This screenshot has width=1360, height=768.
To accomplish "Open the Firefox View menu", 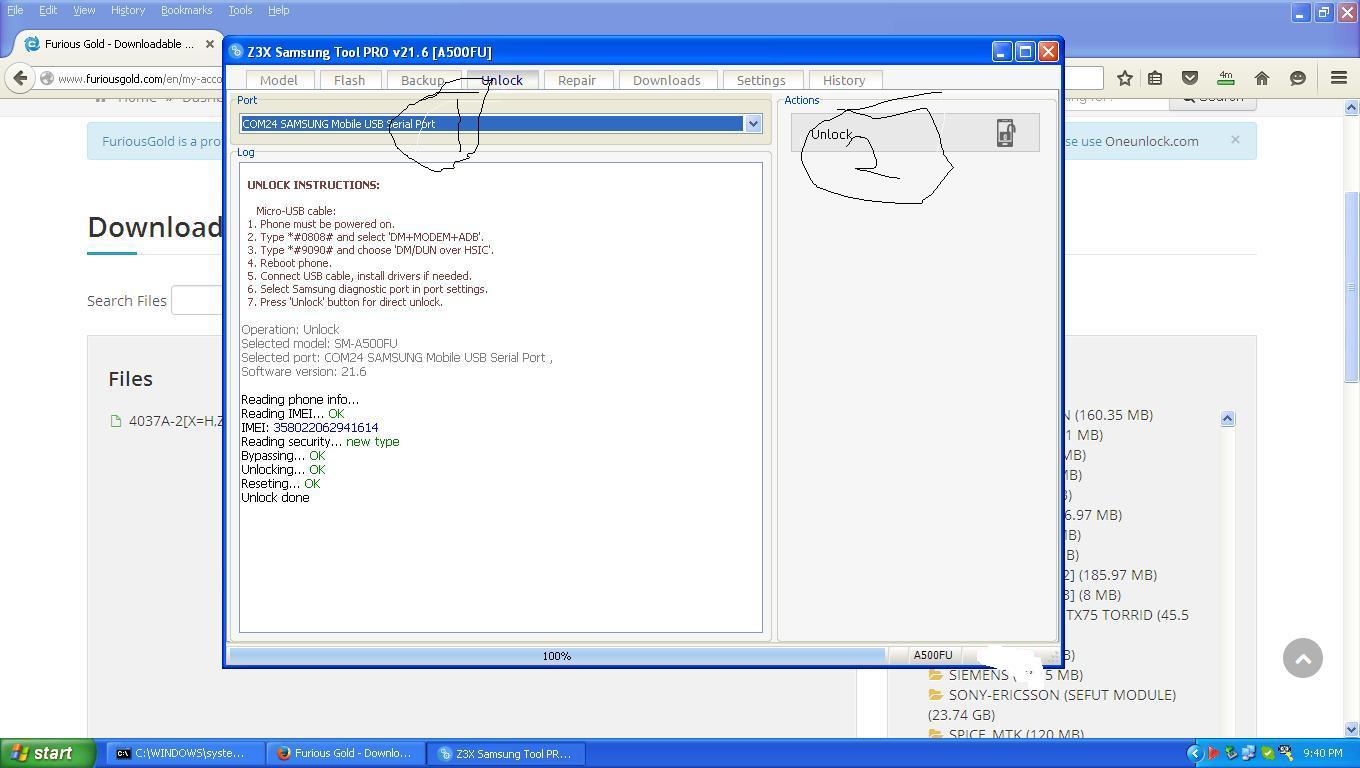I will 84,10.
